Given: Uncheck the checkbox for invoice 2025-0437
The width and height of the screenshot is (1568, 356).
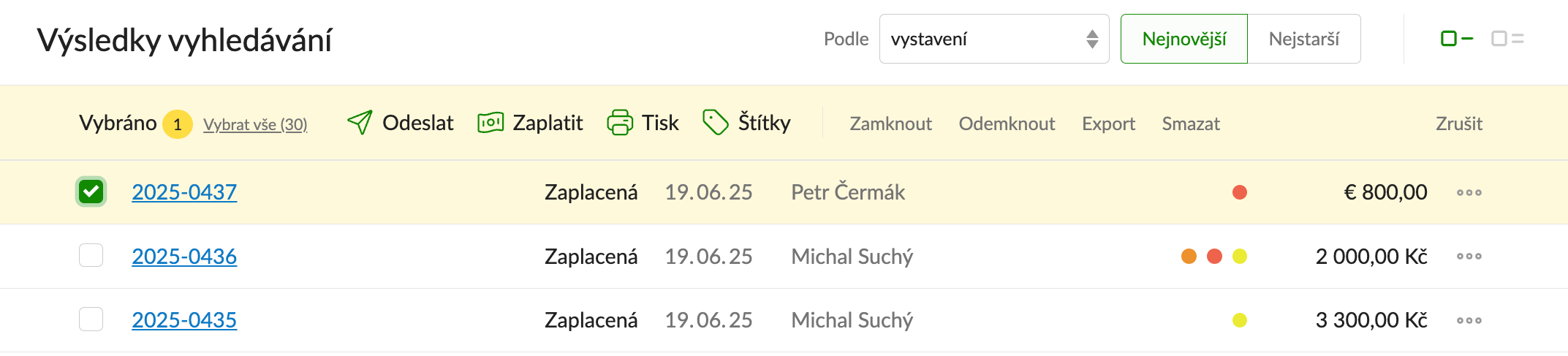Looking at the screenshot, I should (x=91, y=192).
